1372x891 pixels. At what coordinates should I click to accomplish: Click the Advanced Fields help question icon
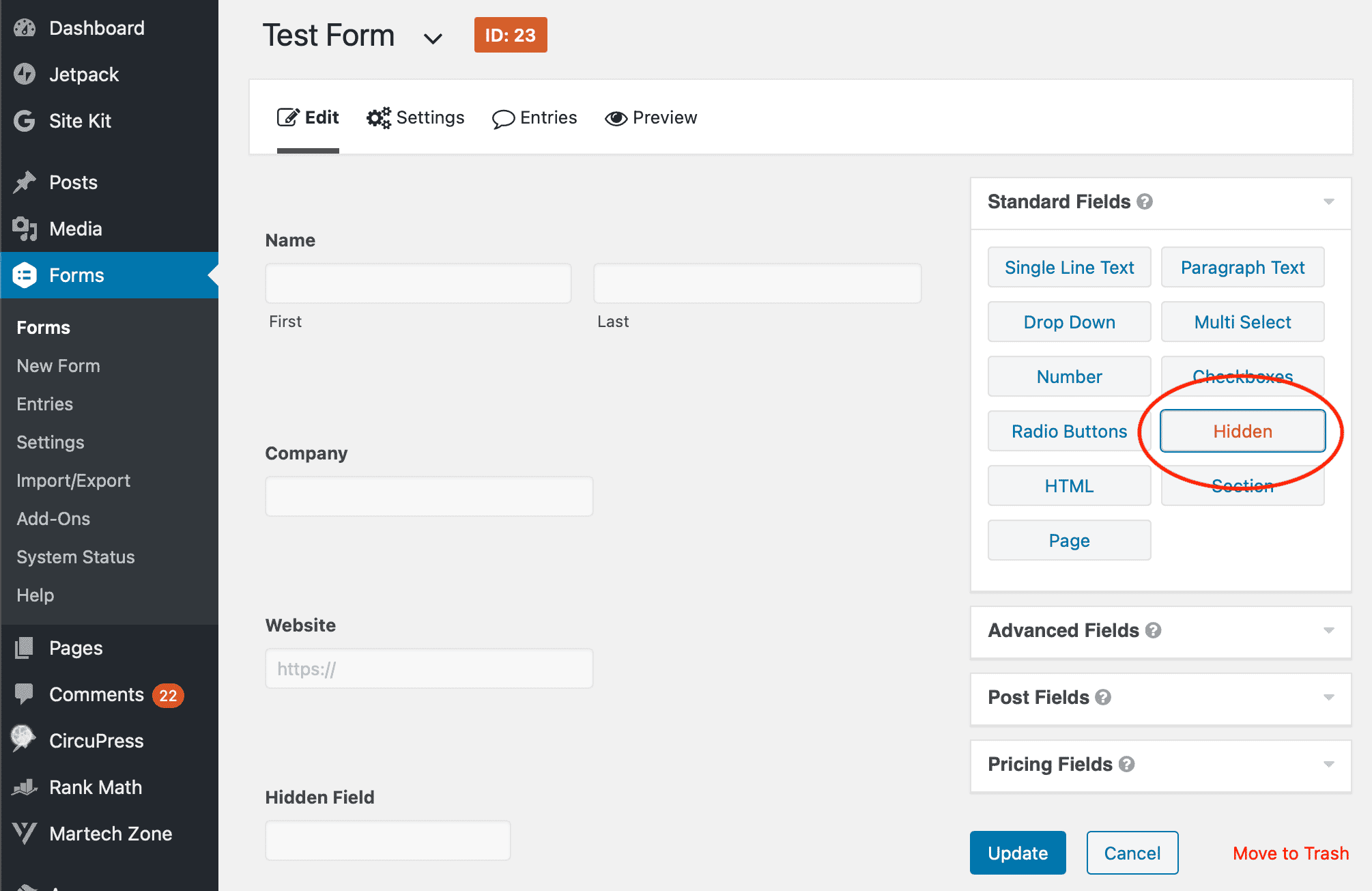click(x=1153, y=630)
